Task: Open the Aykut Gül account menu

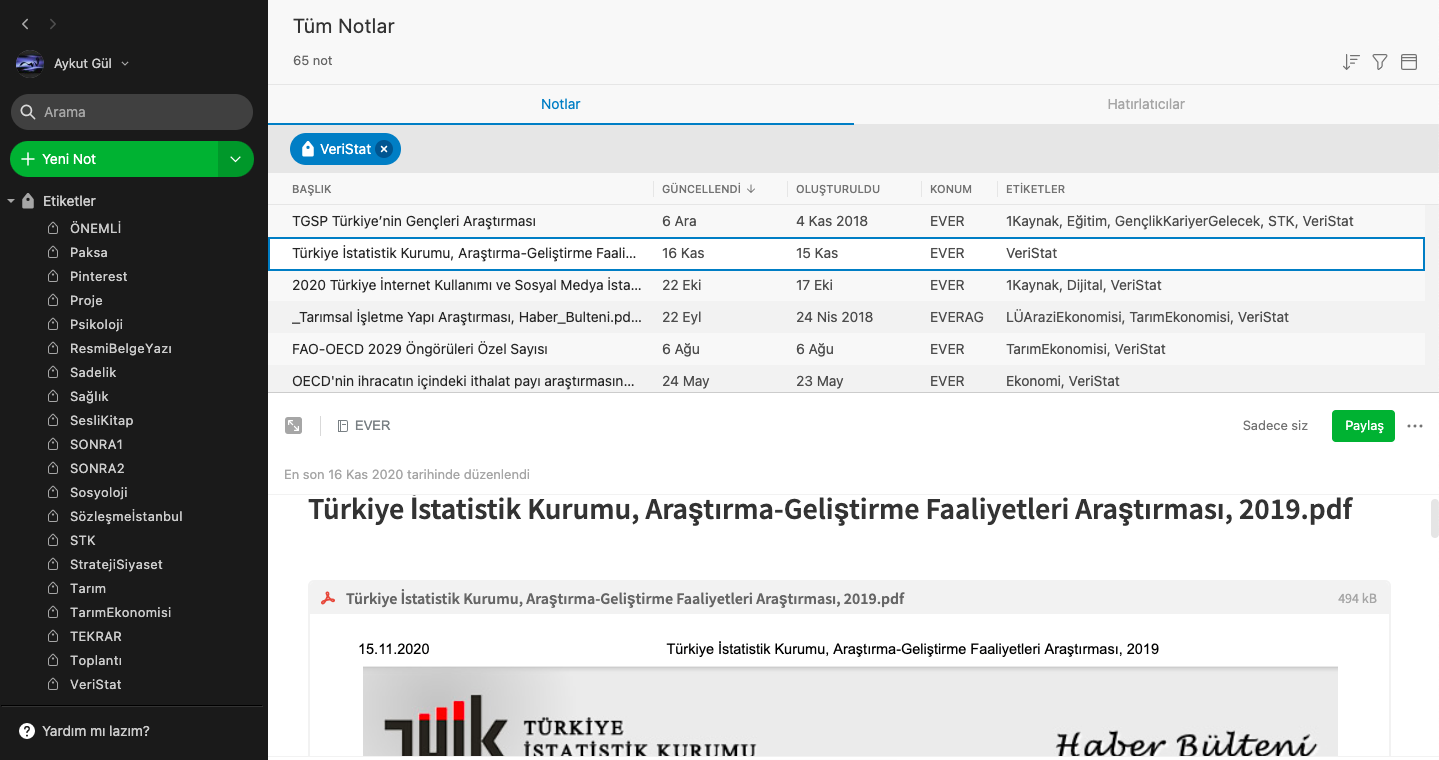Action: tap(92, 63)
